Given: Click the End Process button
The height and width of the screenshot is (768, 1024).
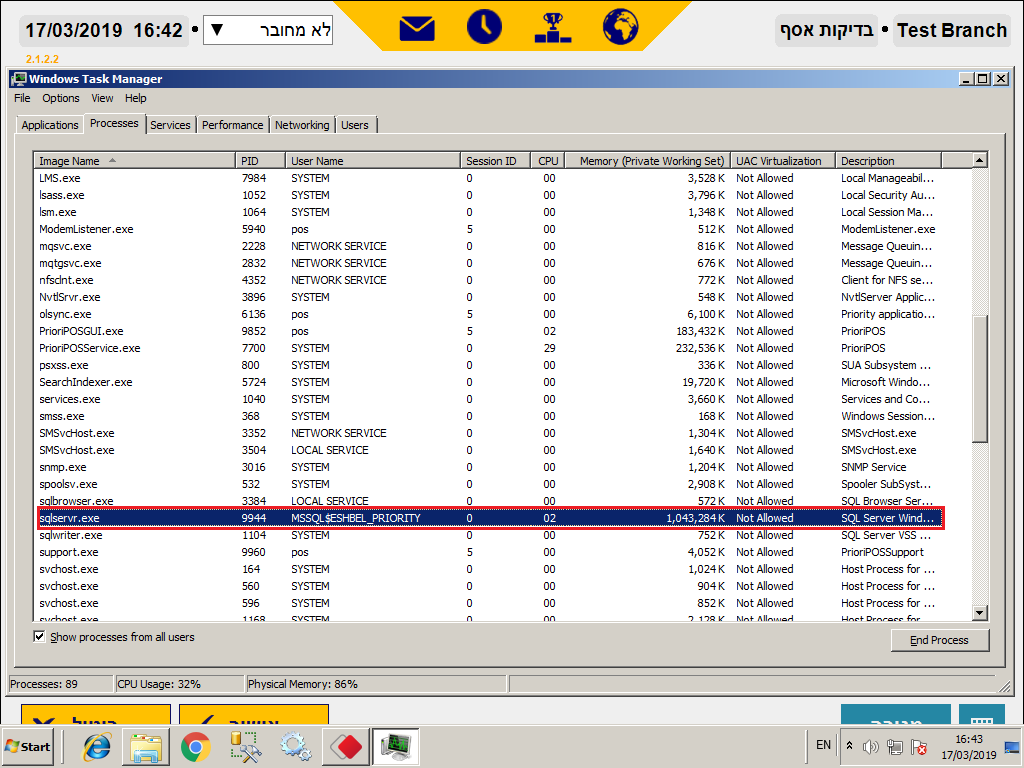Looking at the screenshot, I should 940,640.
